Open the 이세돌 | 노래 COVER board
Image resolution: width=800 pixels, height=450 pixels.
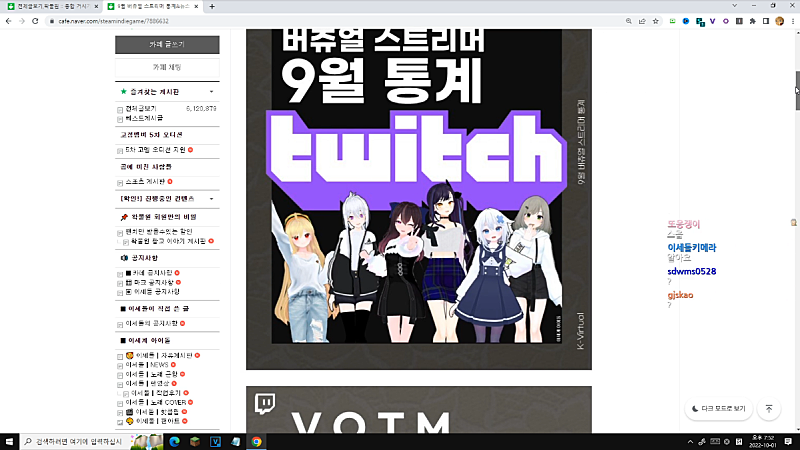(156, 403)
